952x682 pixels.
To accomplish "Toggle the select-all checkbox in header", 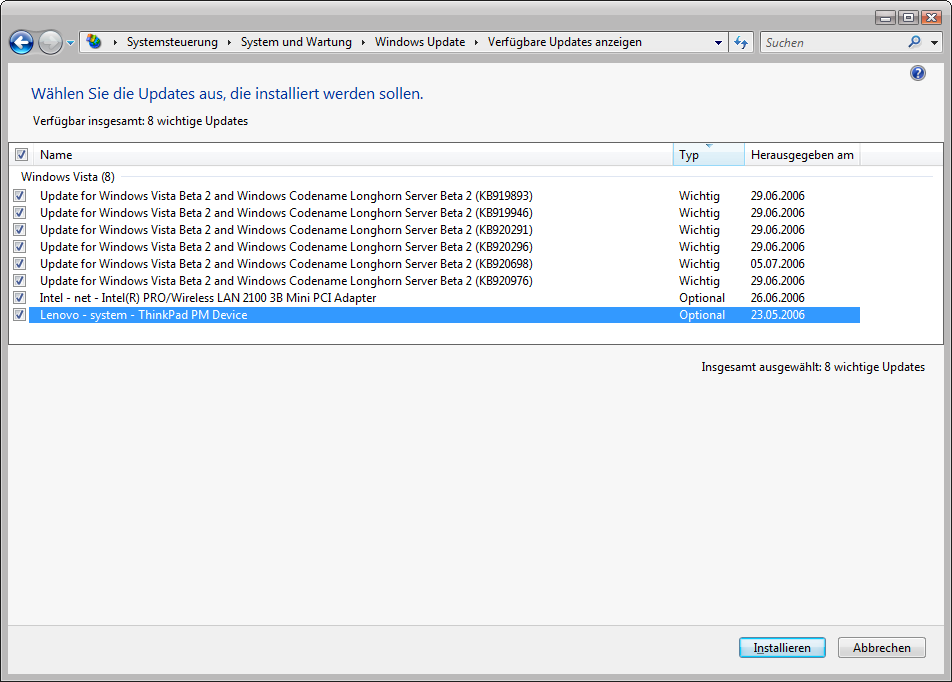I will pos(21,155).
